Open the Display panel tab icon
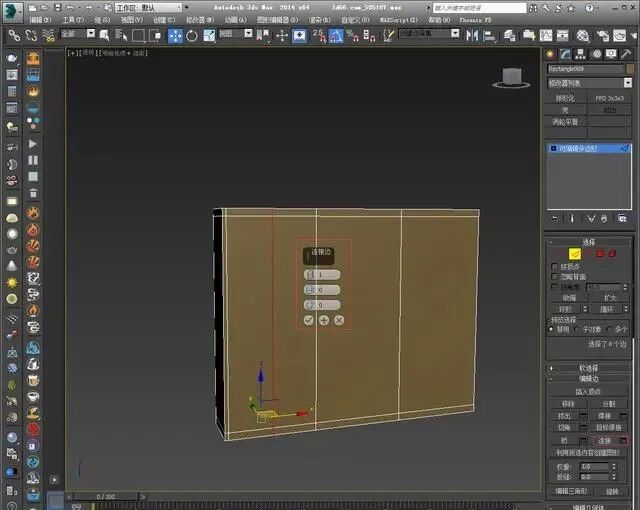This screenshot has width=640, height=510. pos(611,54)
